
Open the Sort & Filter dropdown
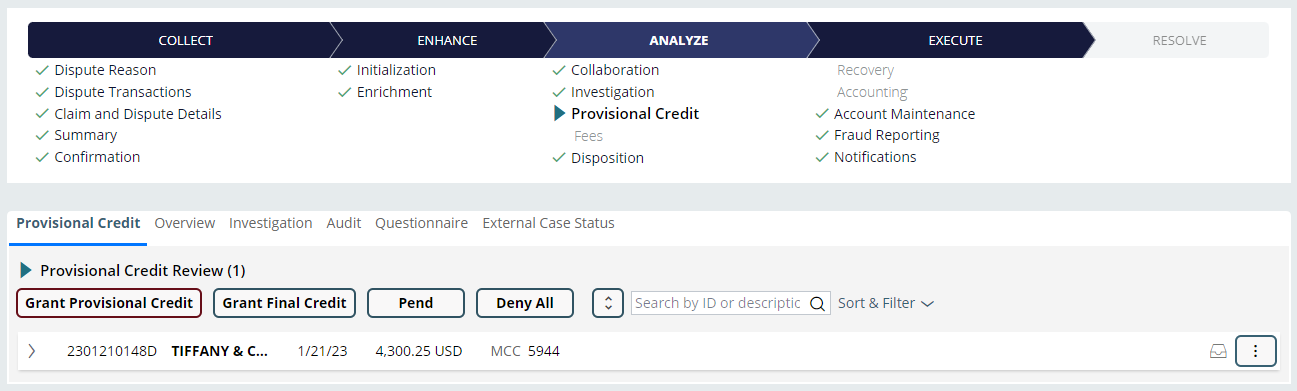pos(886,303)
